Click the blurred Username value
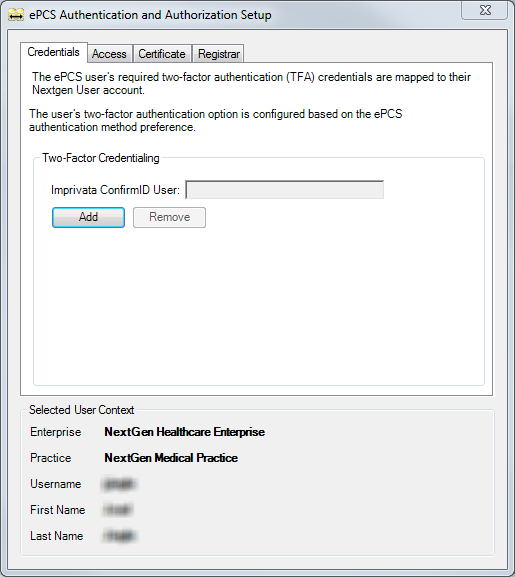Viewport: 515px width, 577px height. pyautogui.click(x=119, y=484)
